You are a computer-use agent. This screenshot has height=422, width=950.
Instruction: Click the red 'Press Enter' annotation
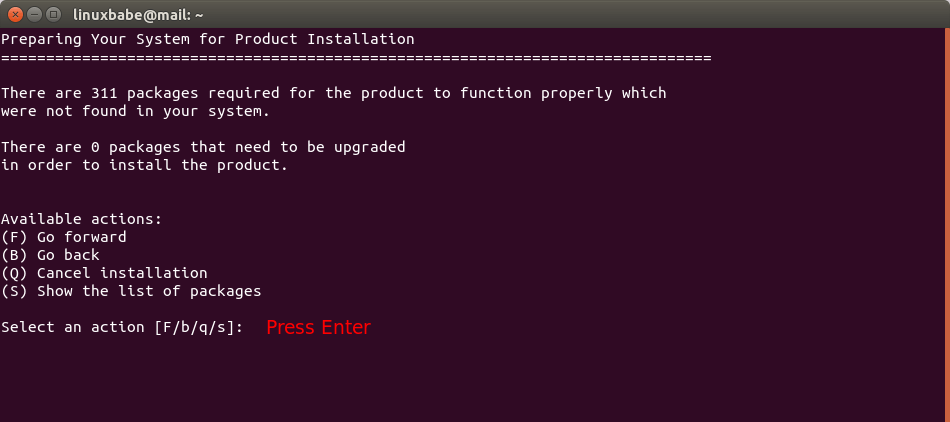[318, 327]
